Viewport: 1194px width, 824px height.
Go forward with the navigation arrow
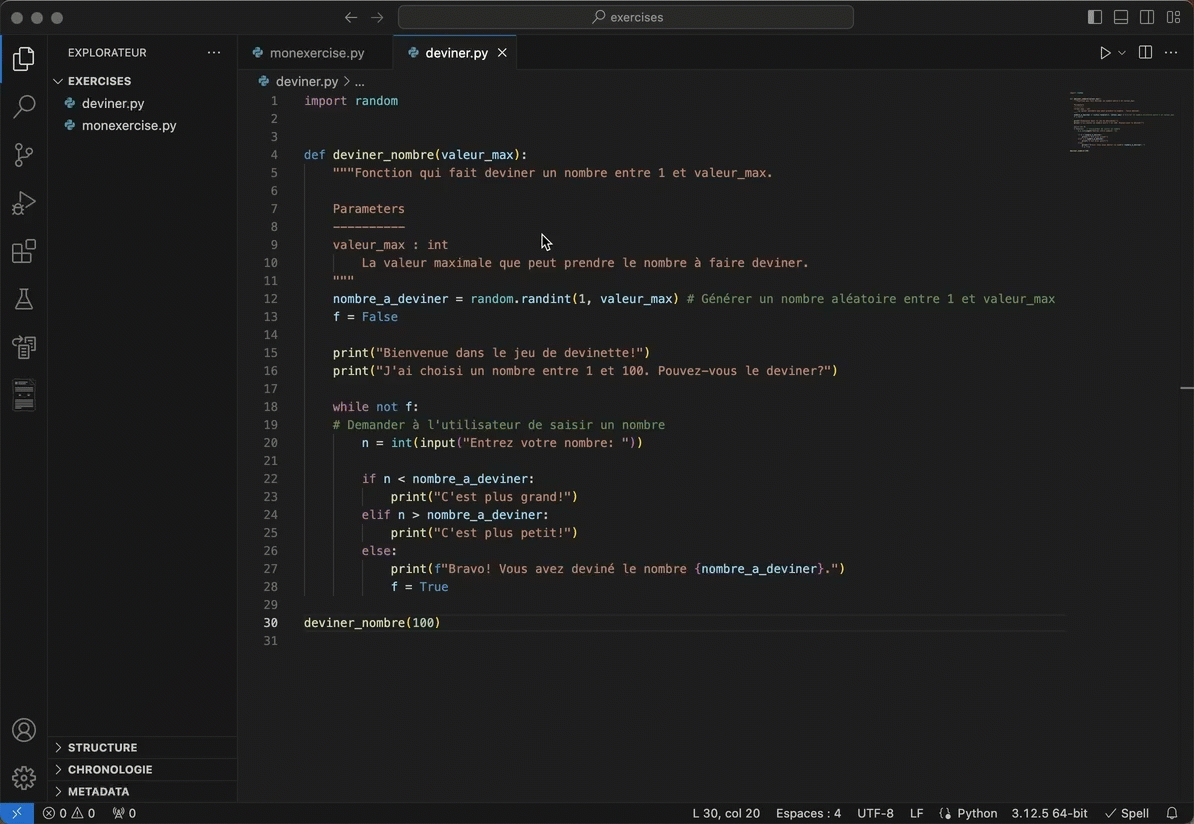click(x=377, y=18)
